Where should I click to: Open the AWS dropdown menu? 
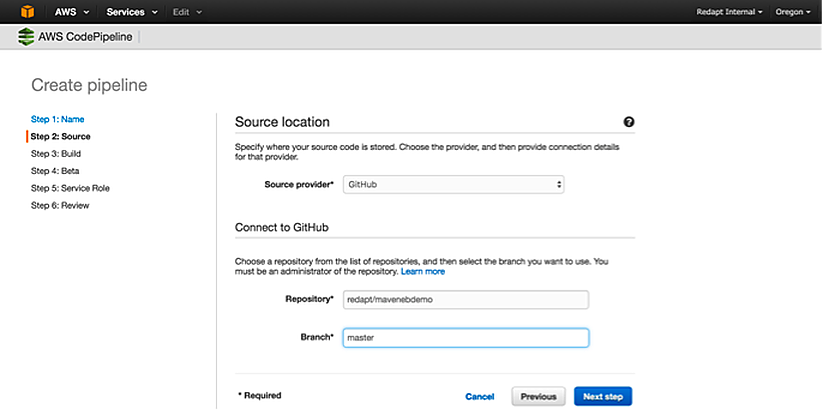click(x=71, y=12)
